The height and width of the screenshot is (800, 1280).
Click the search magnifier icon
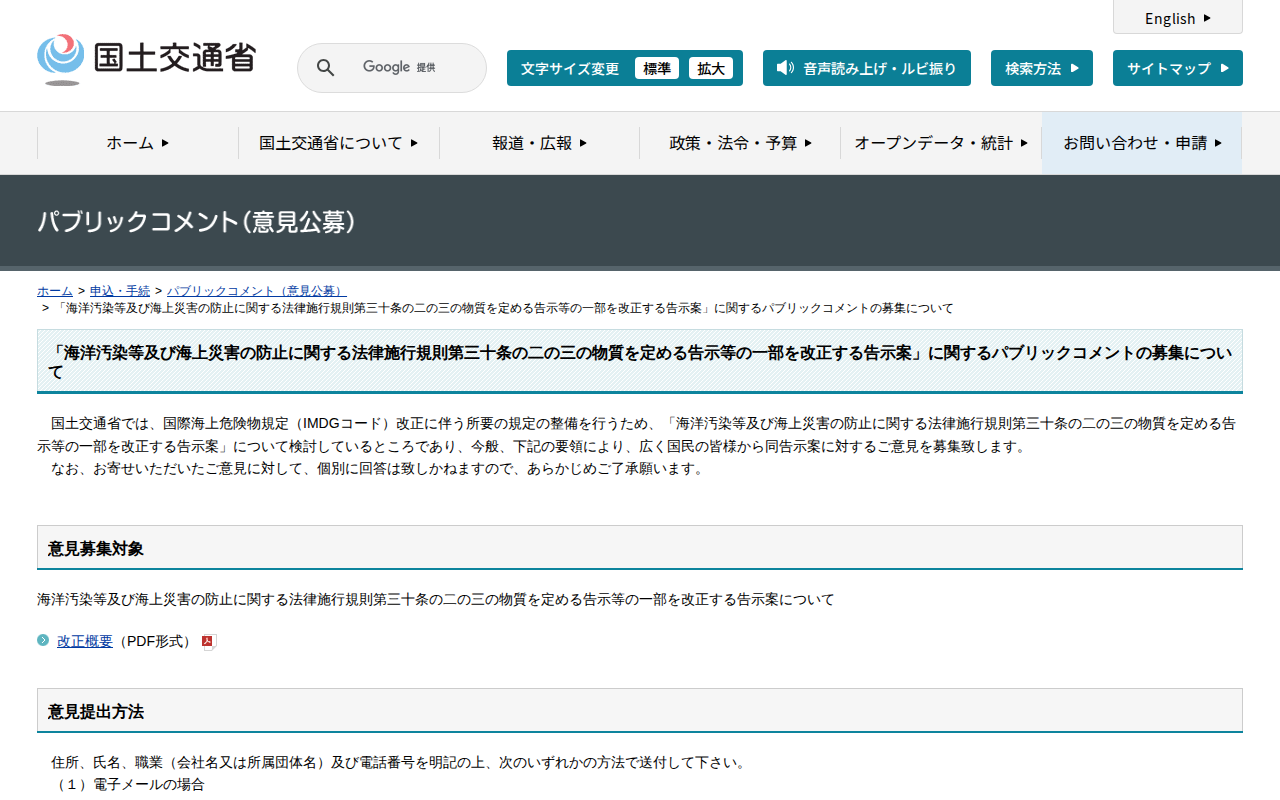coord(325,67)
